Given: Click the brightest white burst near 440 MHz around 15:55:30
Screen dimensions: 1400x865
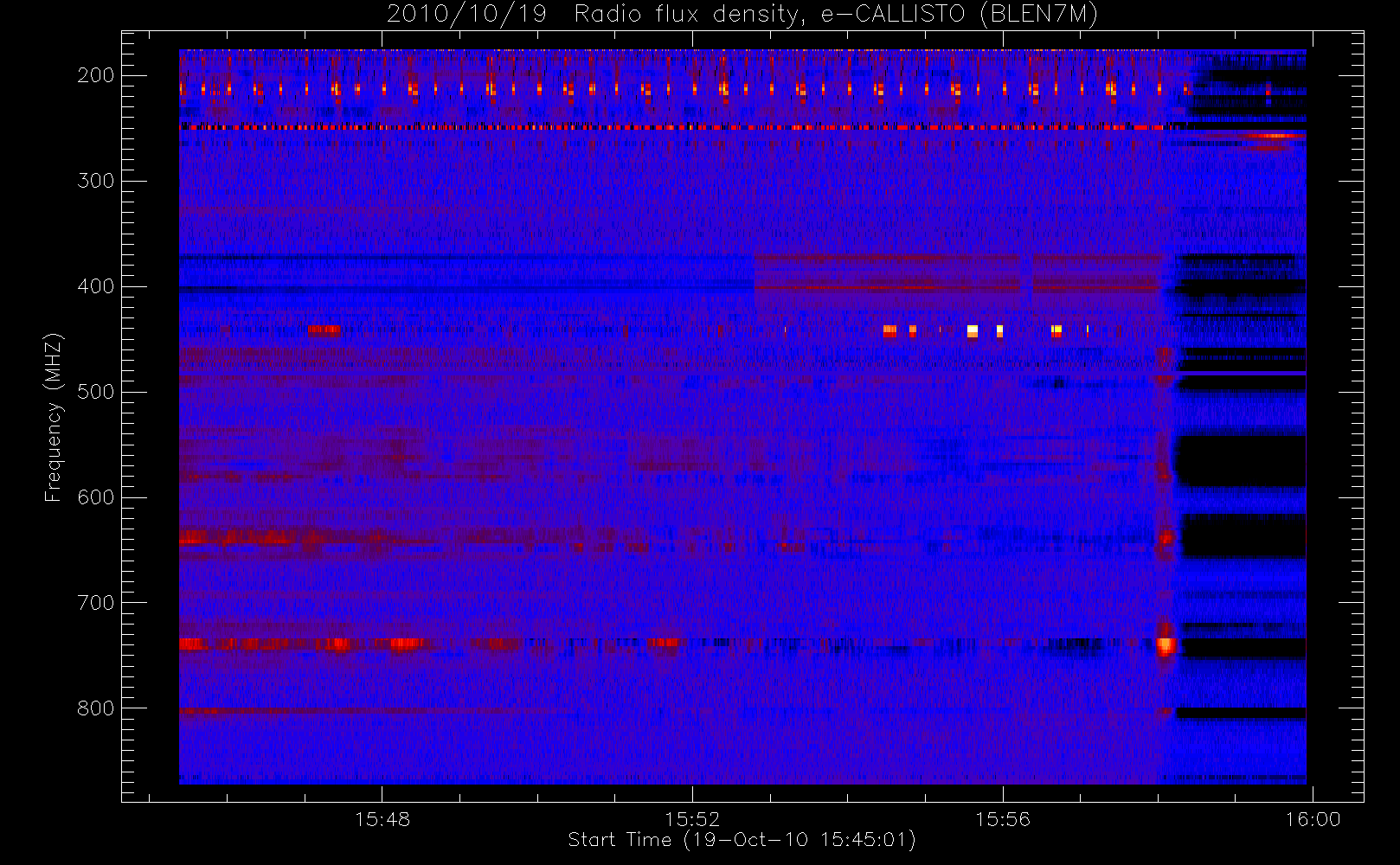Looking at the screenshot, I should 973,330.
